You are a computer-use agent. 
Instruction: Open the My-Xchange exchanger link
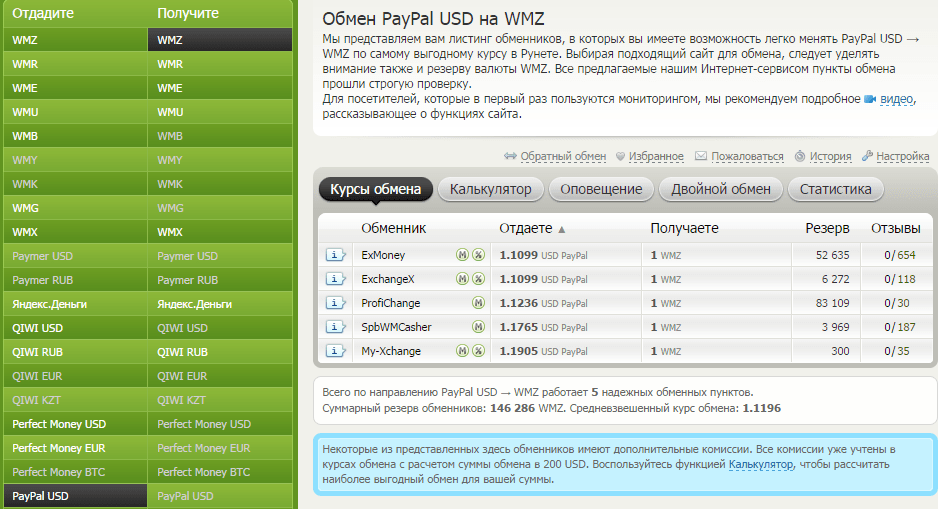point(391,351)
